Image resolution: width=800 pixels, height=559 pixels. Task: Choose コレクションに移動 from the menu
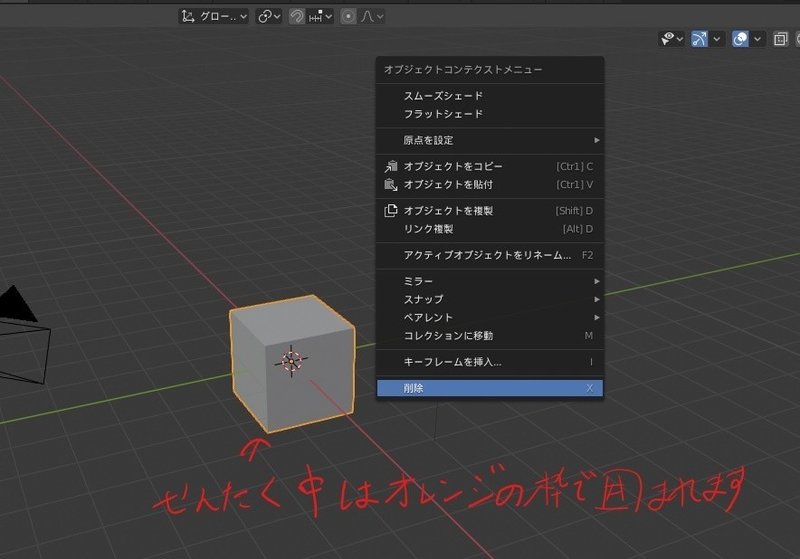(x=490, y=336)
